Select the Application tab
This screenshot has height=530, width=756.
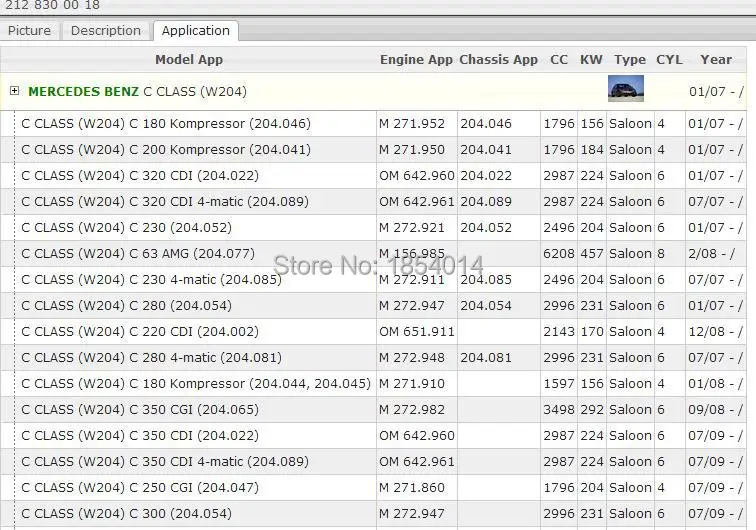pyautogui.click(x=196, y=31)
